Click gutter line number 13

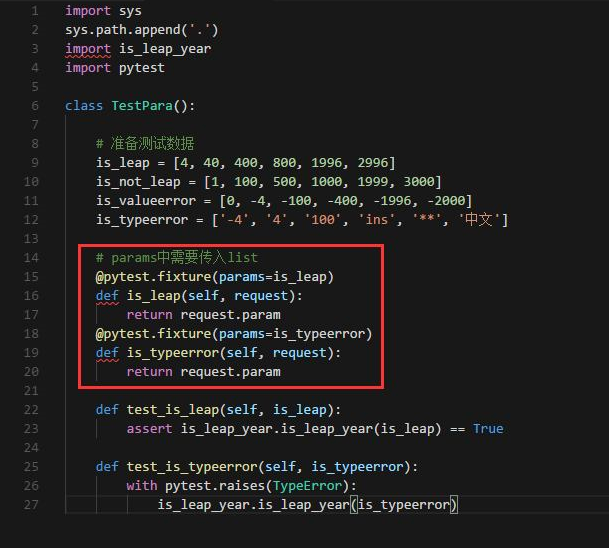31,239
